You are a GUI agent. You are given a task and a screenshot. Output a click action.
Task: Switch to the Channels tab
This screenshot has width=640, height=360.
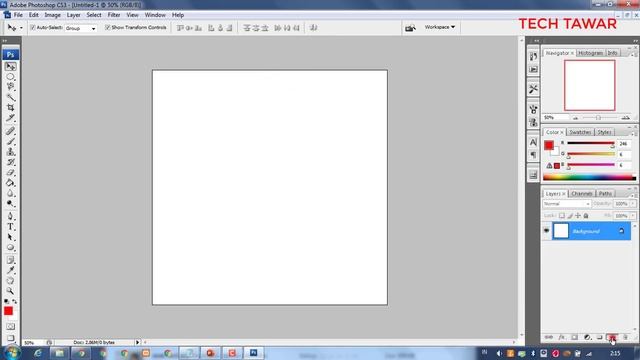click(582, 193)
